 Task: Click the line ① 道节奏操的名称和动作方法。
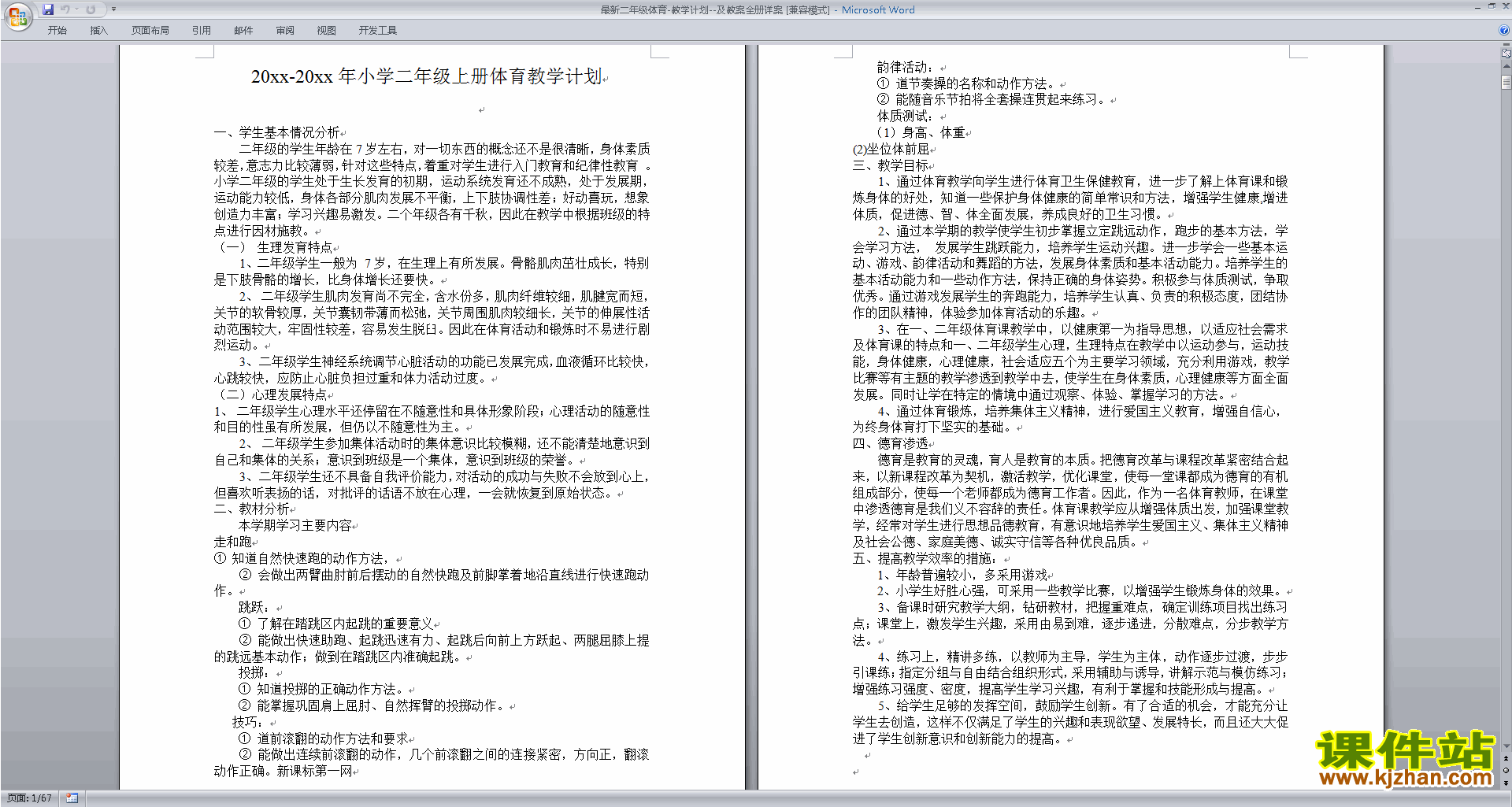pos(966,83)
